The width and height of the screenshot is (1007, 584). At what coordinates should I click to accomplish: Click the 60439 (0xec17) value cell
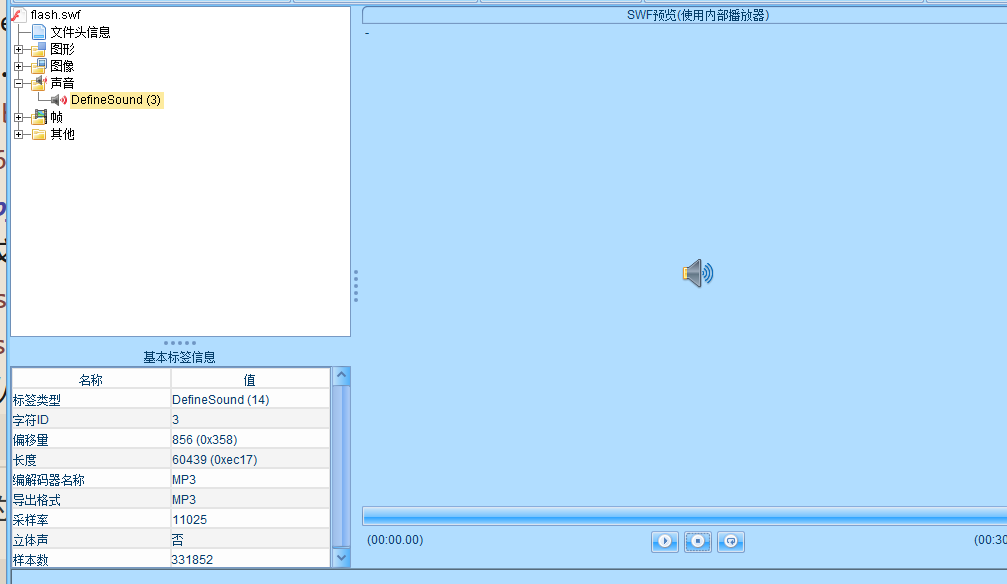coord(250,459)
